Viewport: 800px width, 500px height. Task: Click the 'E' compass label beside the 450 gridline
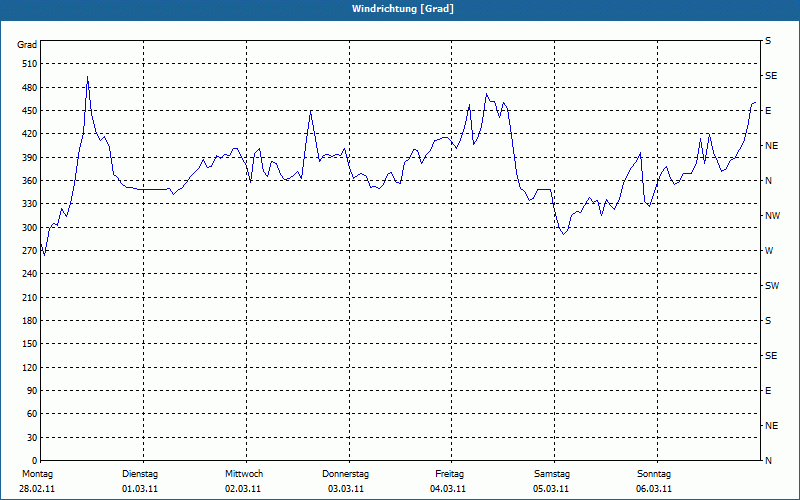[x=768, y=111]
